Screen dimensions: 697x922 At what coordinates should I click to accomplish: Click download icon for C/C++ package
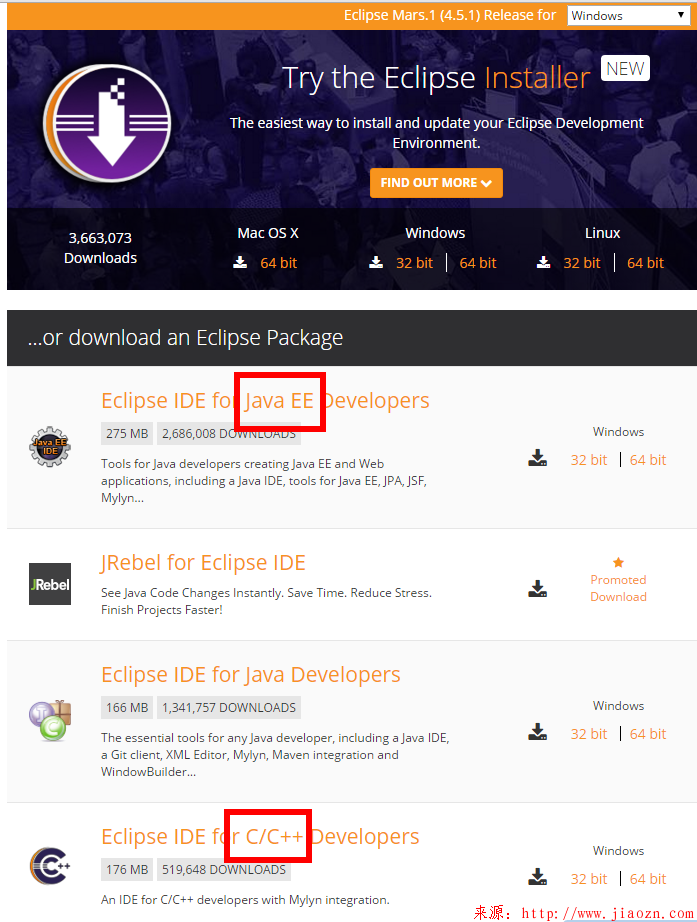538,877
